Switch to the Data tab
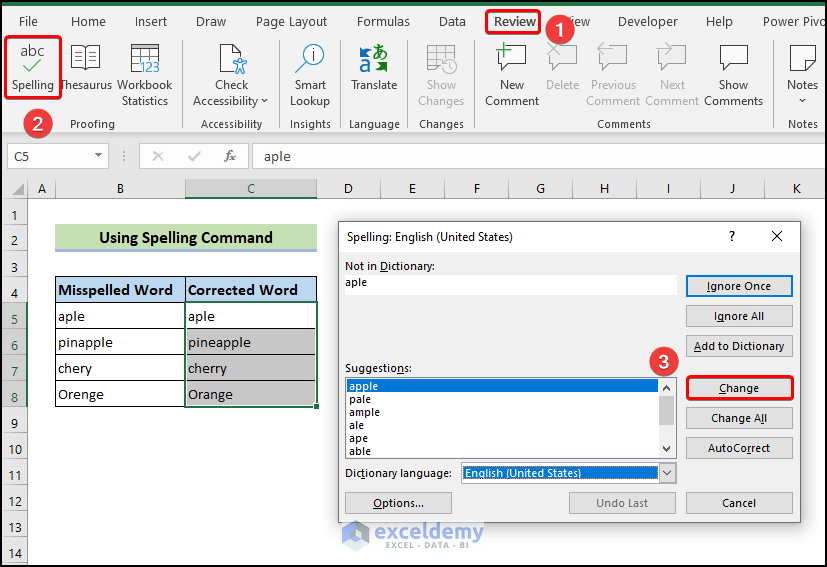This screenshot has width=827, height=567. (x=452, y=22)
